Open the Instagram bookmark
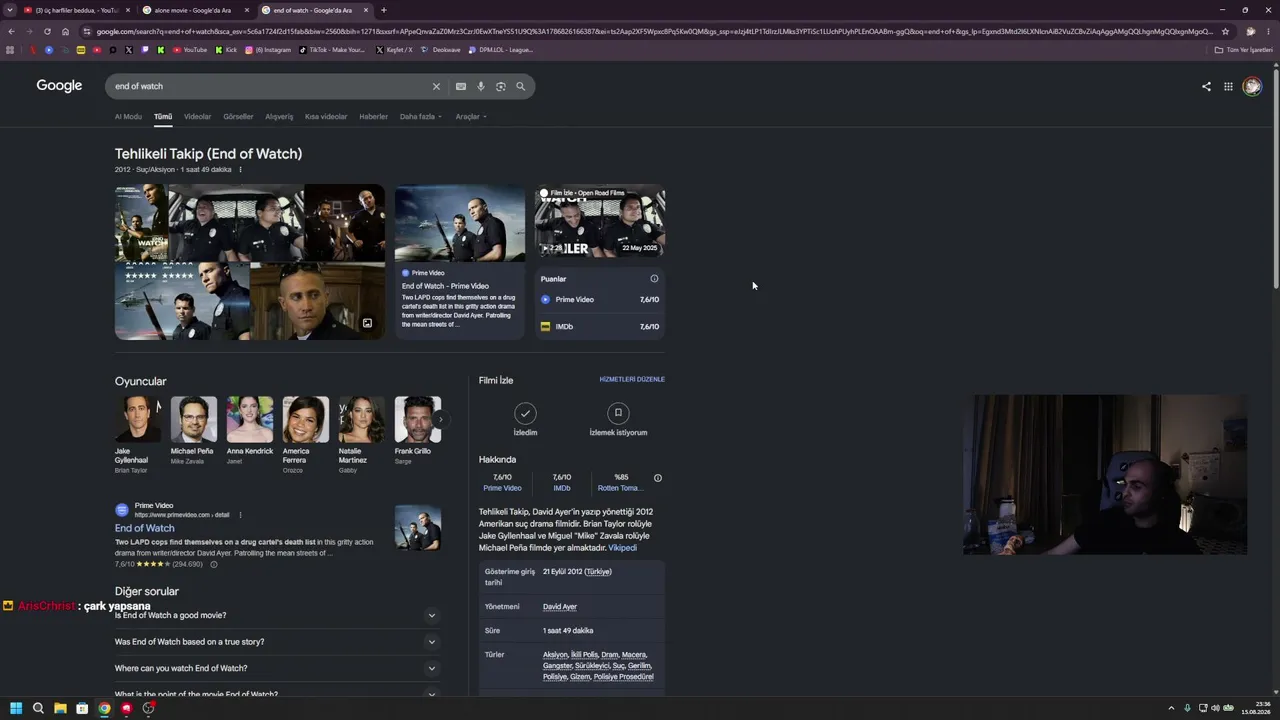1280x720 pixels. pyautogui.click(x=268, y=50)
